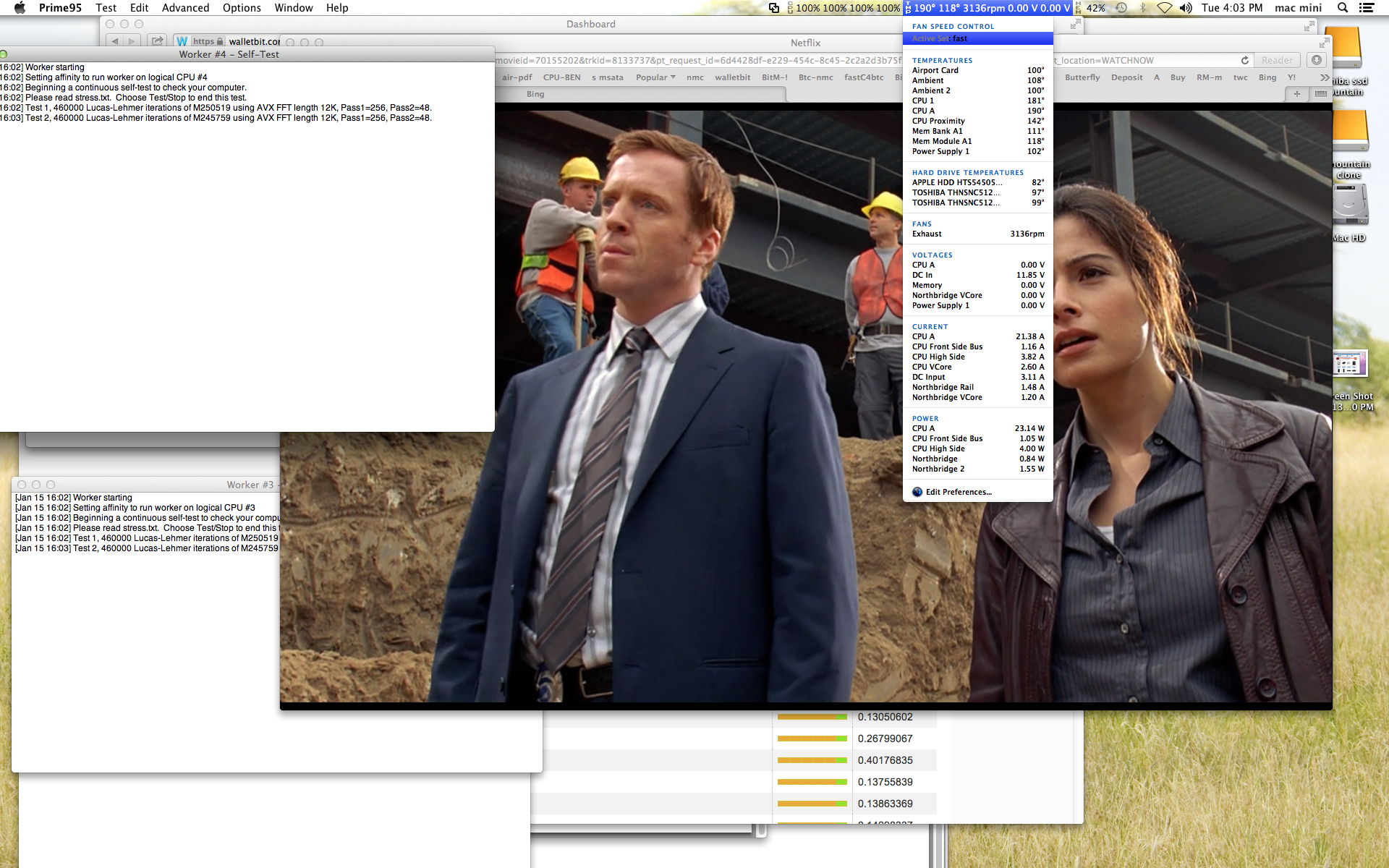Expand the Popular bookmarks dropdown
This screenshot has height=868, width=1389.
tap(655, 77)
